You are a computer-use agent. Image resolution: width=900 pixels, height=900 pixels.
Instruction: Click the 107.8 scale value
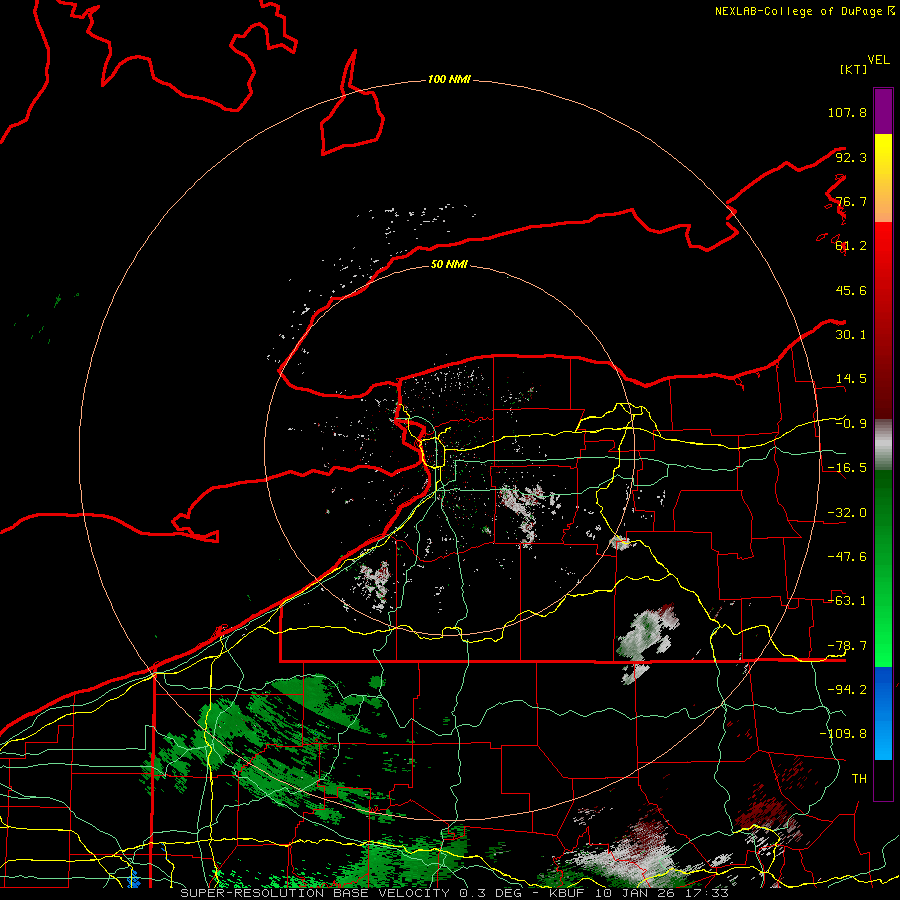click(847, 112)
